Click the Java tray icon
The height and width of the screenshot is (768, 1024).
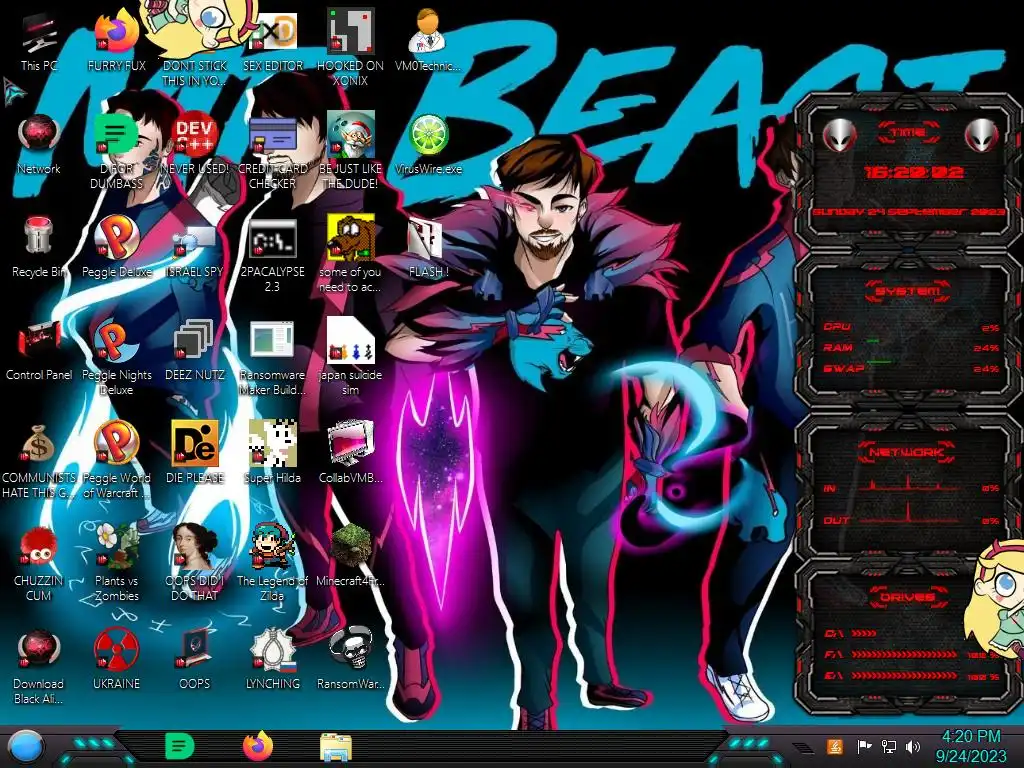click(x=835, y=746)
